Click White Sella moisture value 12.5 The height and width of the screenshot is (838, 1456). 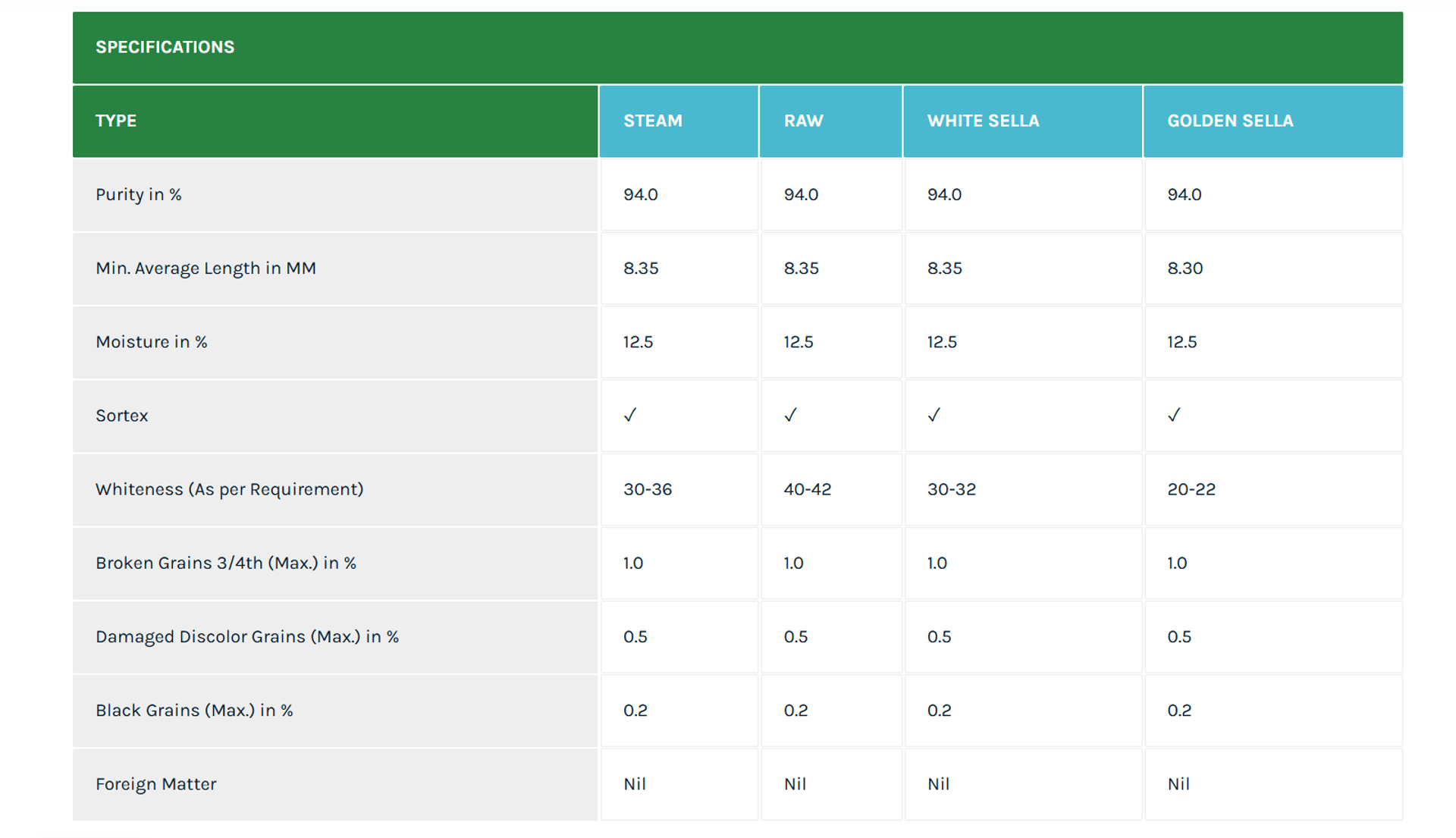pyautogui.click(x=942, y=342)
